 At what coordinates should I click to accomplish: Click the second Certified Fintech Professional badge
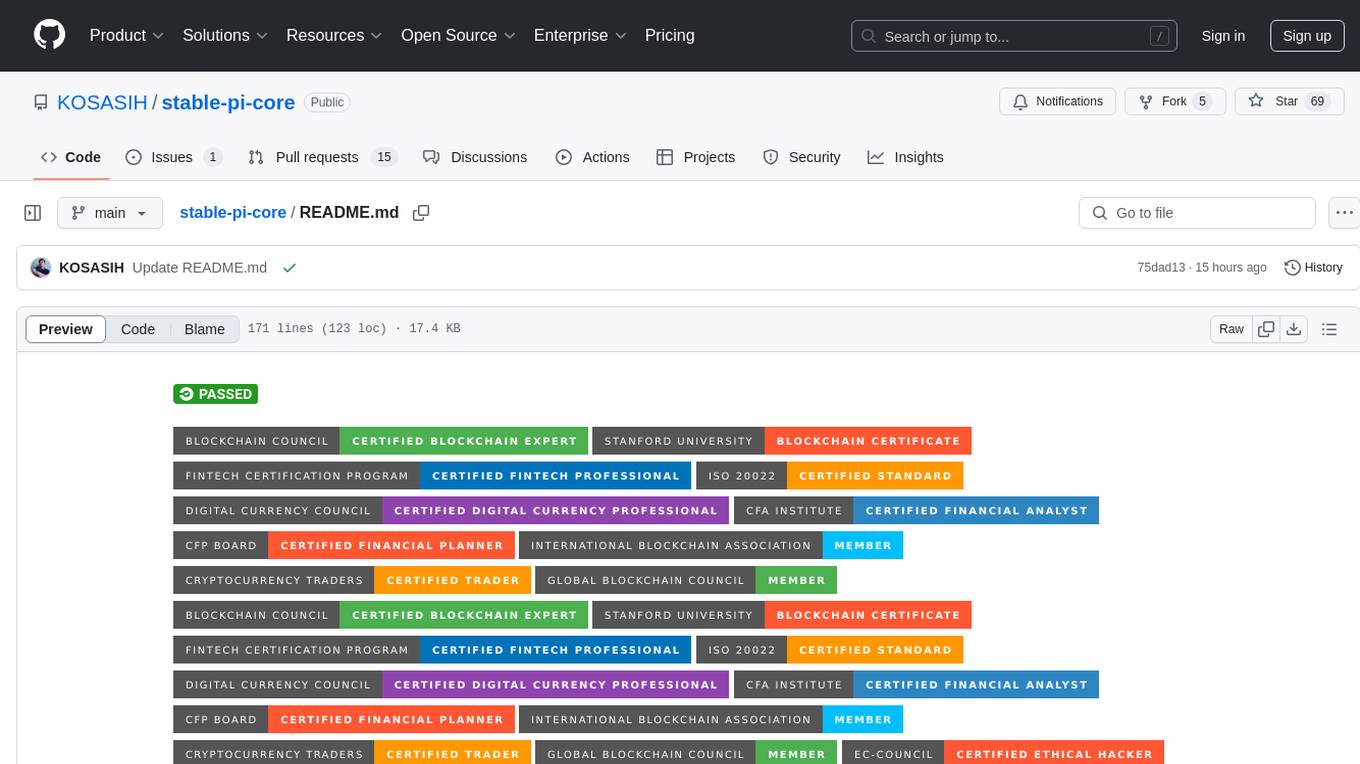tap(432, 650)
